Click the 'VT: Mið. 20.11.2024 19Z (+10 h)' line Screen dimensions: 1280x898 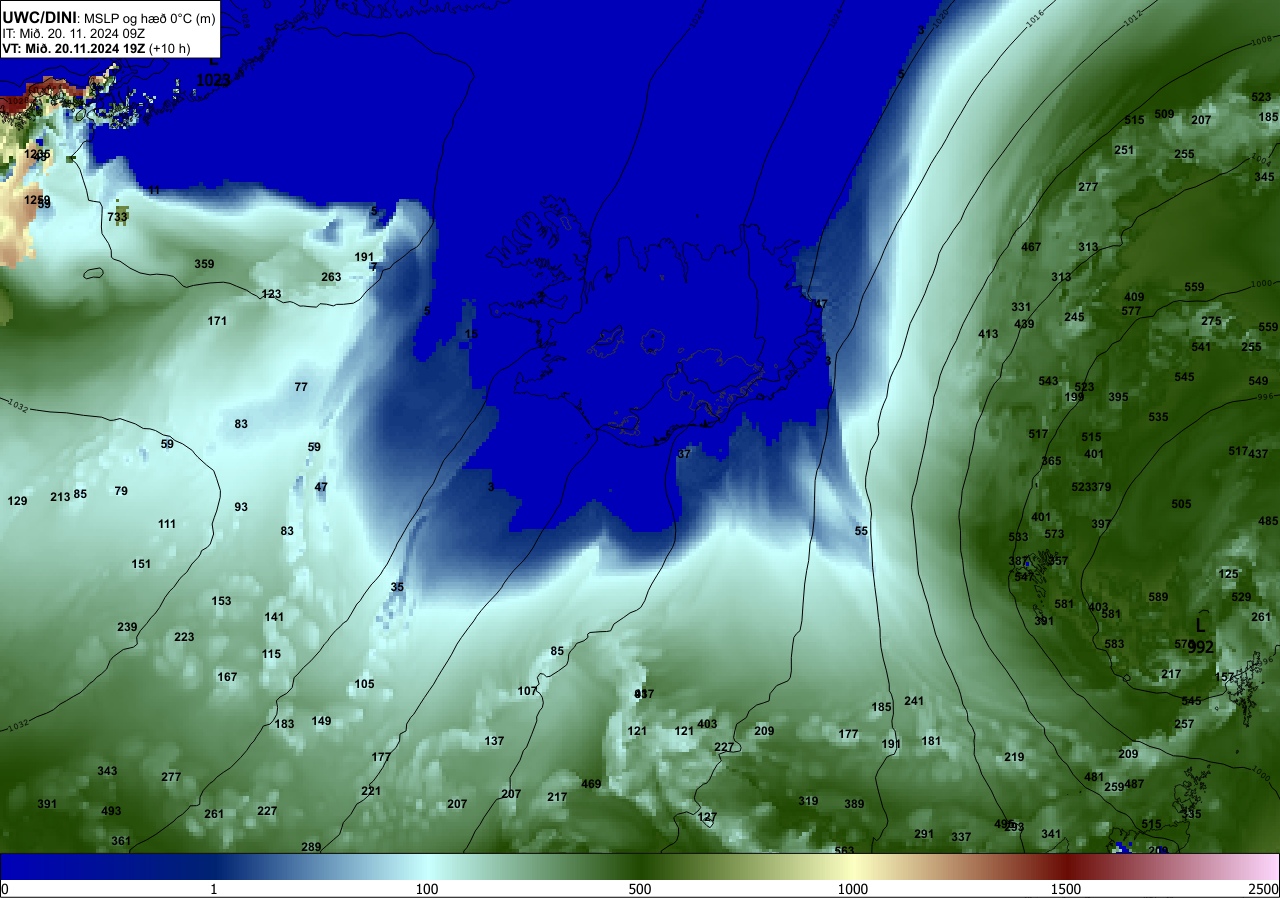tap(95, 48)
